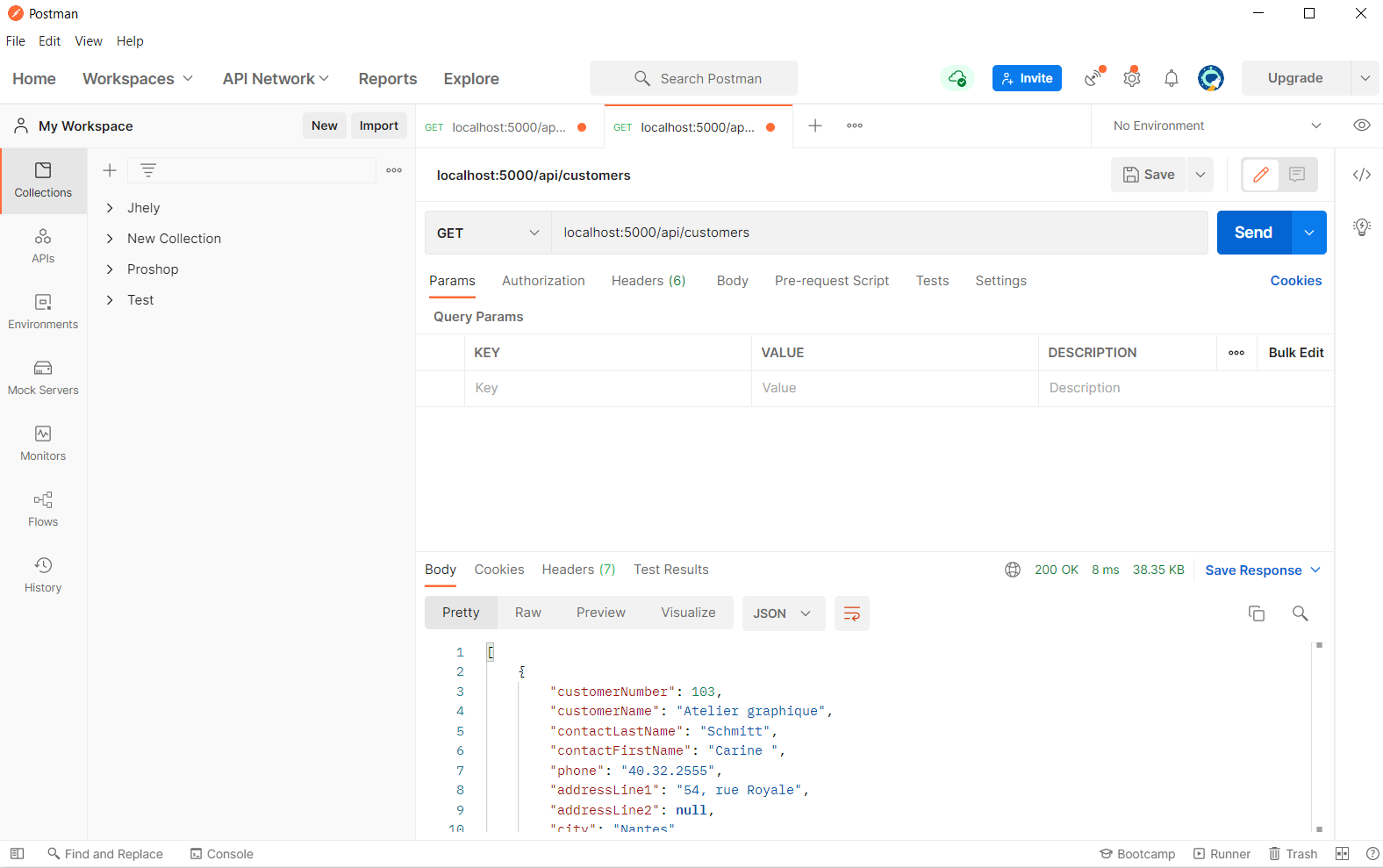Open the JSON format dropdown
Screen dimensions: 1383x868
pyautogui.click(x=784, y=613)
